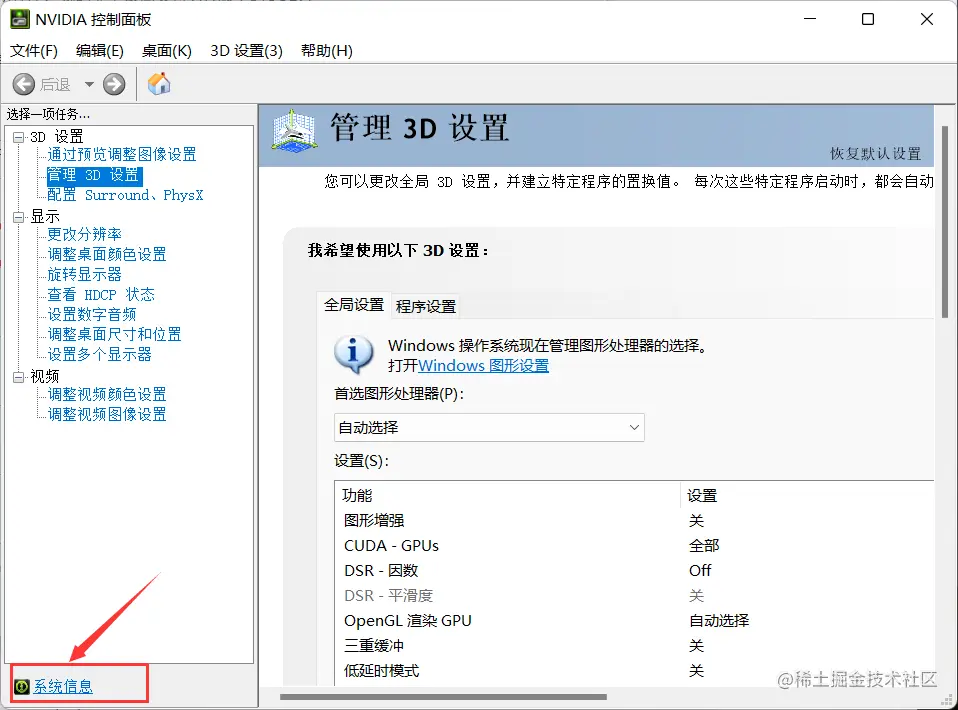Select 管理 3D 设置 in the tree
The image size is (958, 710).
click(94, 175)
